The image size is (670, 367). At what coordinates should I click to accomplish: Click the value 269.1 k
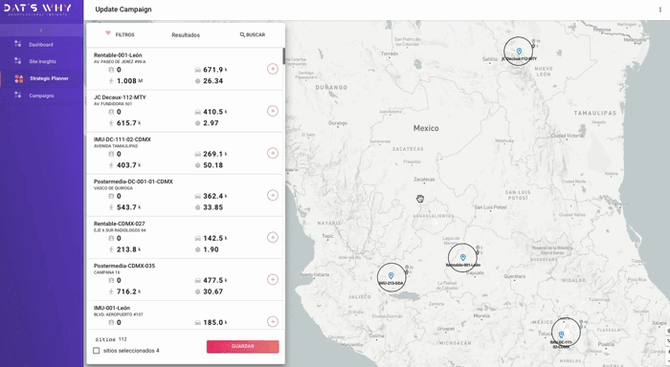[x=215, y=154]
